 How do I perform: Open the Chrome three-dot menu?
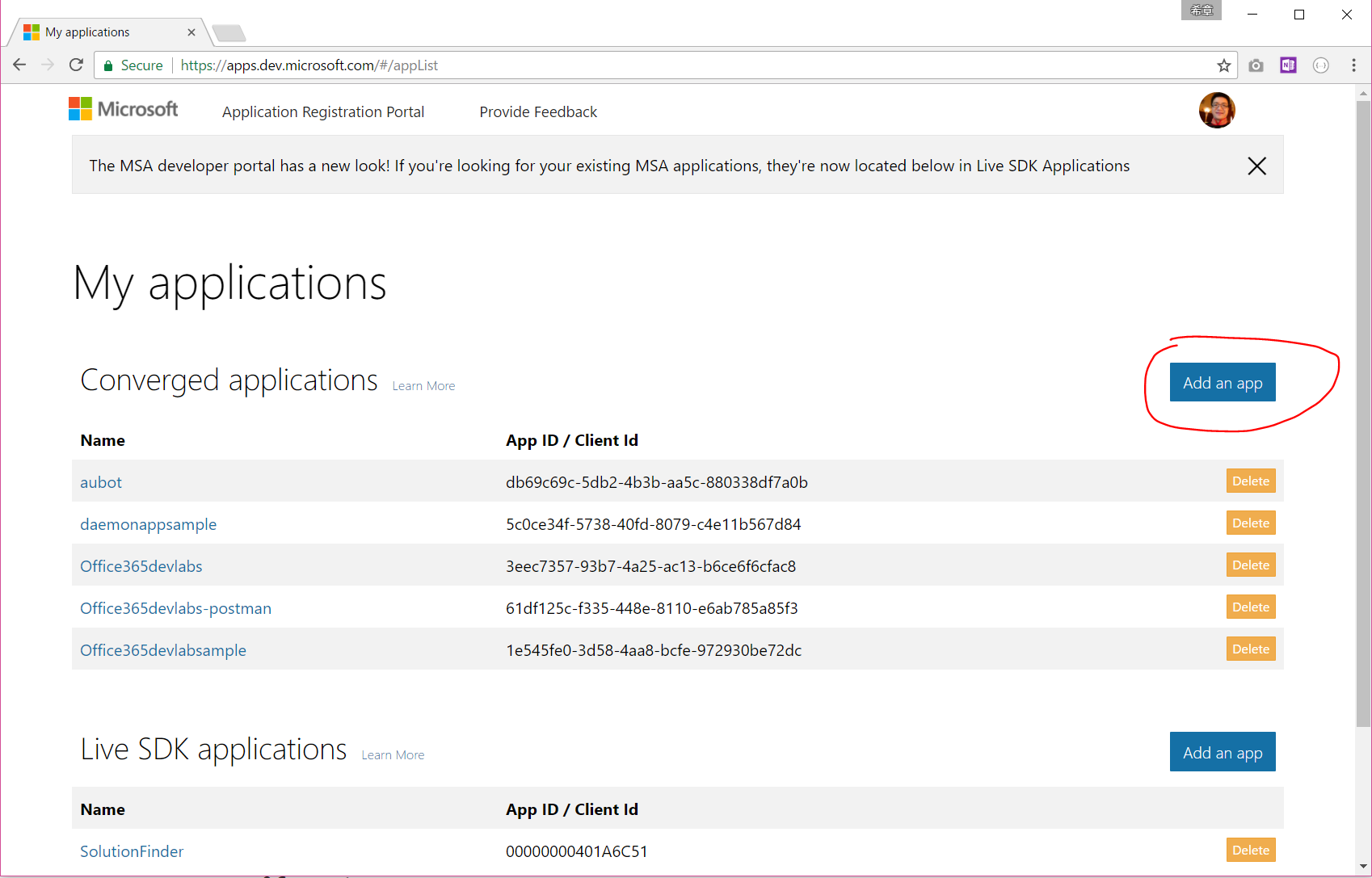(x=1354, y=65)
